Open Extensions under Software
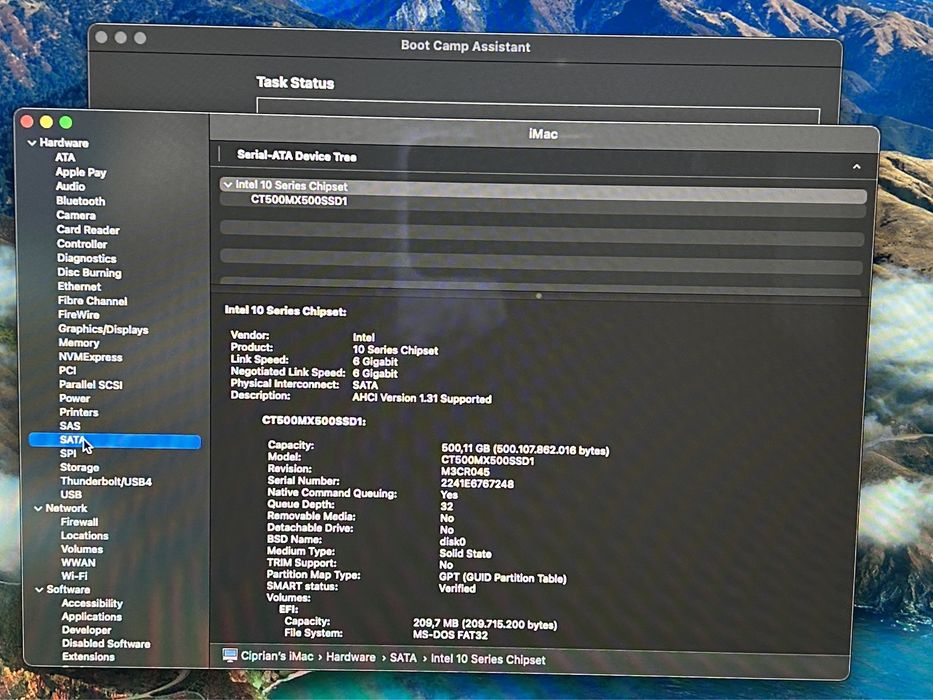The width and height of the screenshot is (933, 700). (88, 657)
